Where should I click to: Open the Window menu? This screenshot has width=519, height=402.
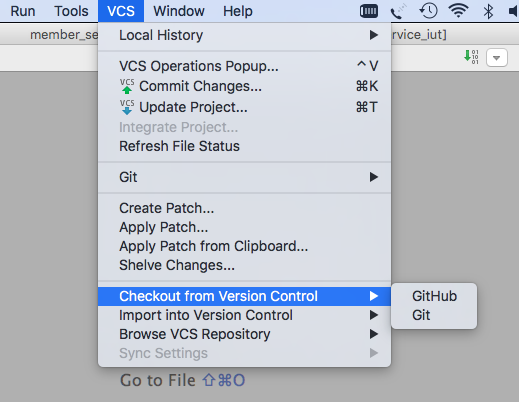coord(179,11)
